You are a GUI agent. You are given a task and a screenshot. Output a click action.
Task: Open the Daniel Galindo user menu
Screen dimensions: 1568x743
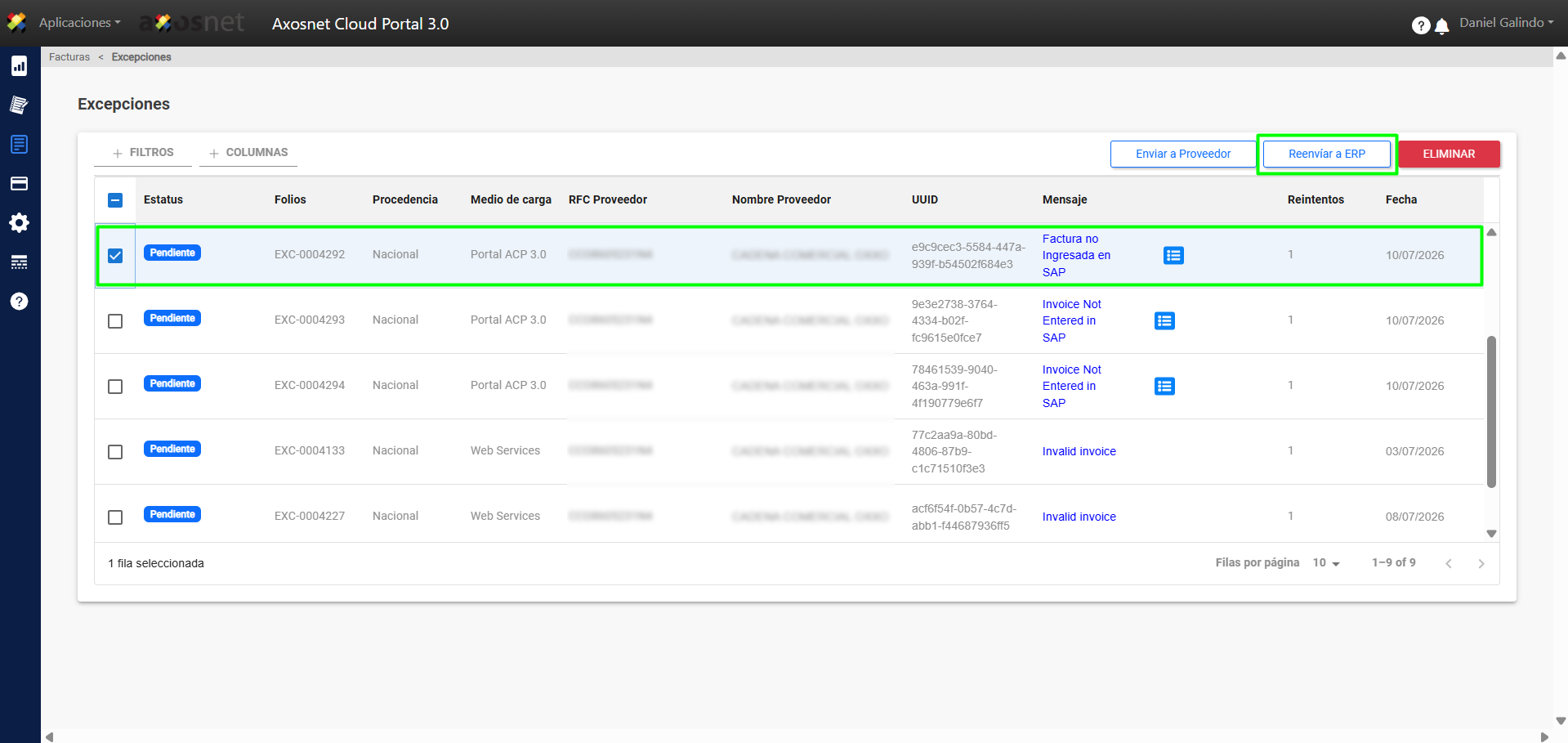click(1507, 23)
